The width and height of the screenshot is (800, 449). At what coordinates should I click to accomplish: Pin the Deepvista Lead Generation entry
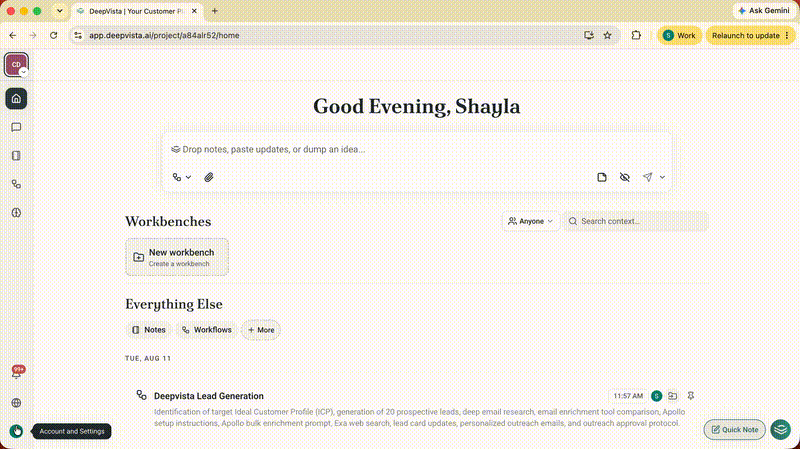coord(691,396)
